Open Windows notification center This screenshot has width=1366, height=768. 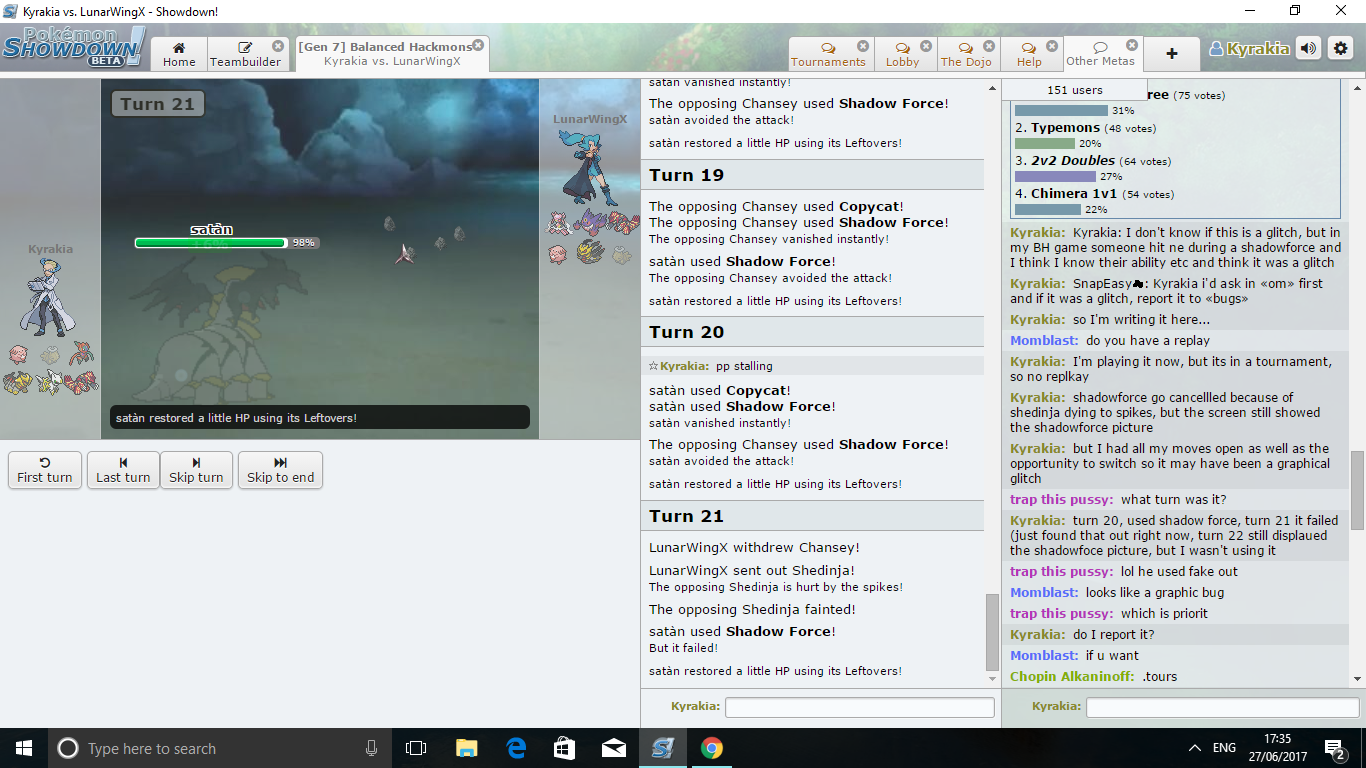[x=1334, y=748]
